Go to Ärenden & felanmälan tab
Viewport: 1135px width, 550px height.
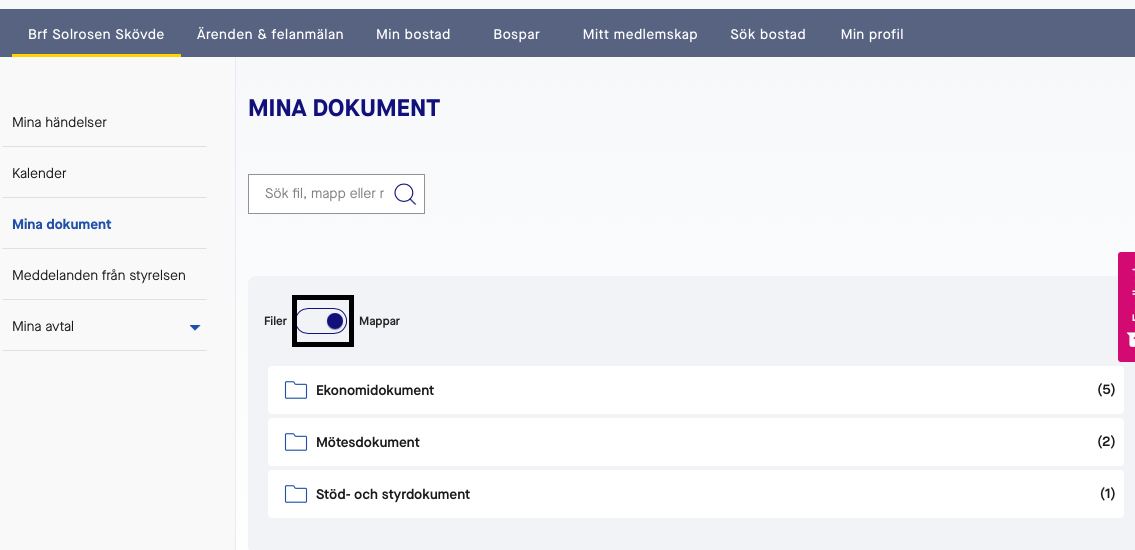270,34
